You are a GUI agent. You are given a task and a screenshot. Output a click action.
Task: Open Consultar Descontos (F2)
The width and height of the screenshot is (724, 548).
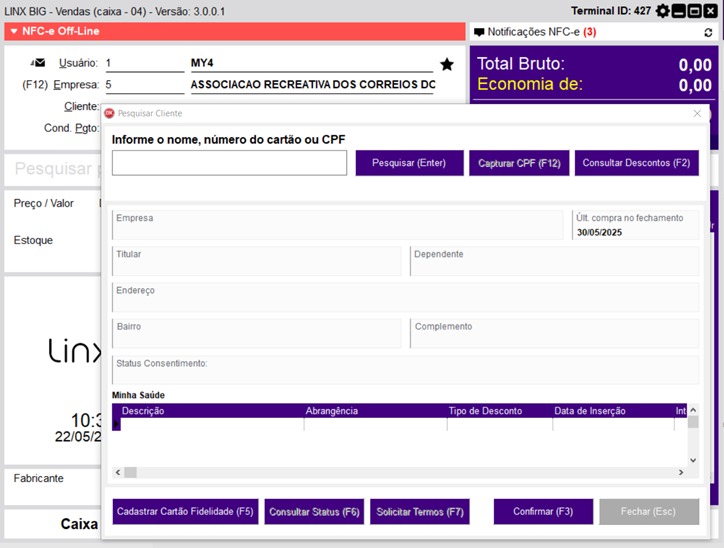[x=636, y=163]
